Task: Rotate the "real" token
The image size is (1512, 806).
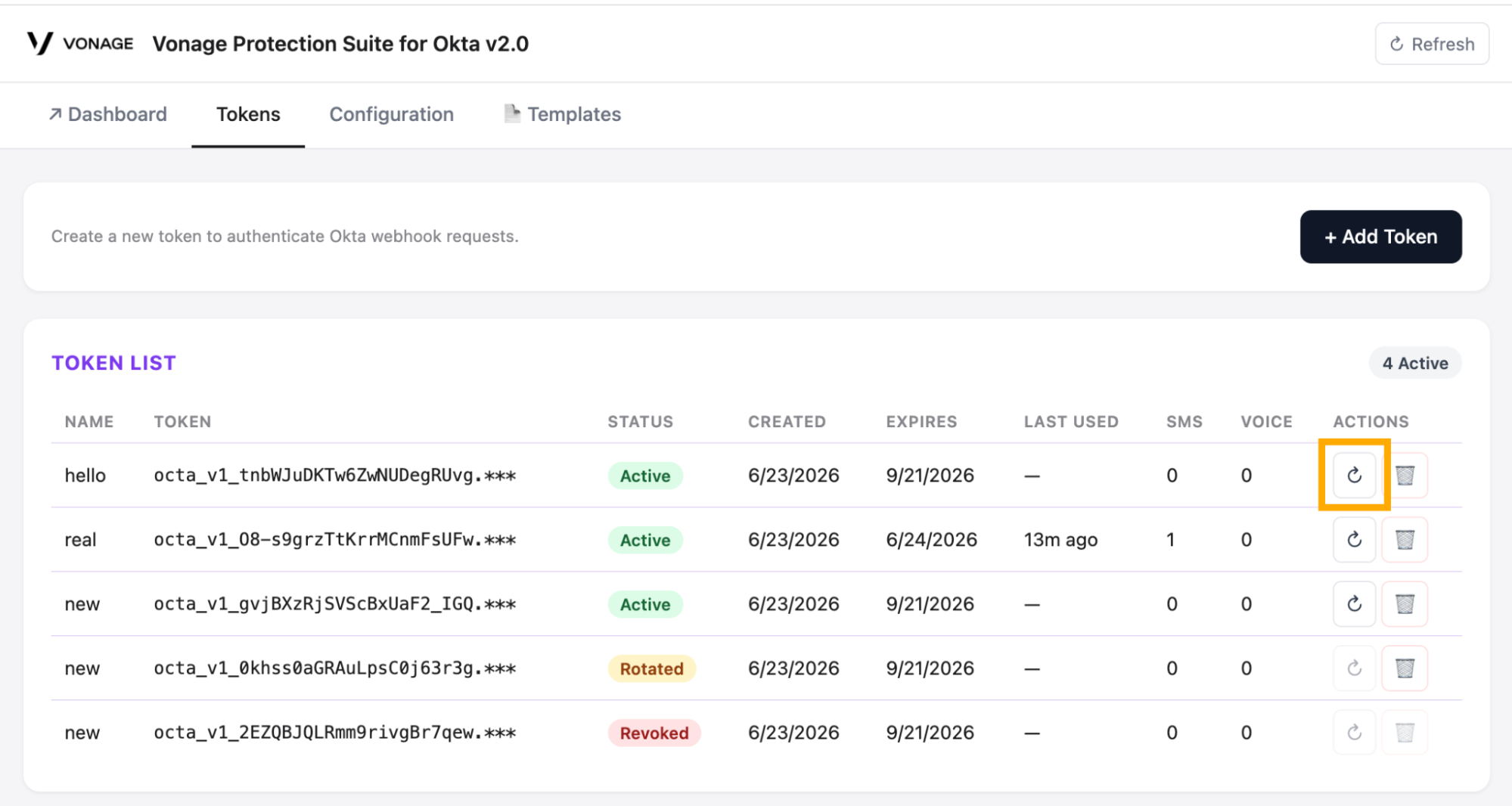Action: coord(1354,539)
